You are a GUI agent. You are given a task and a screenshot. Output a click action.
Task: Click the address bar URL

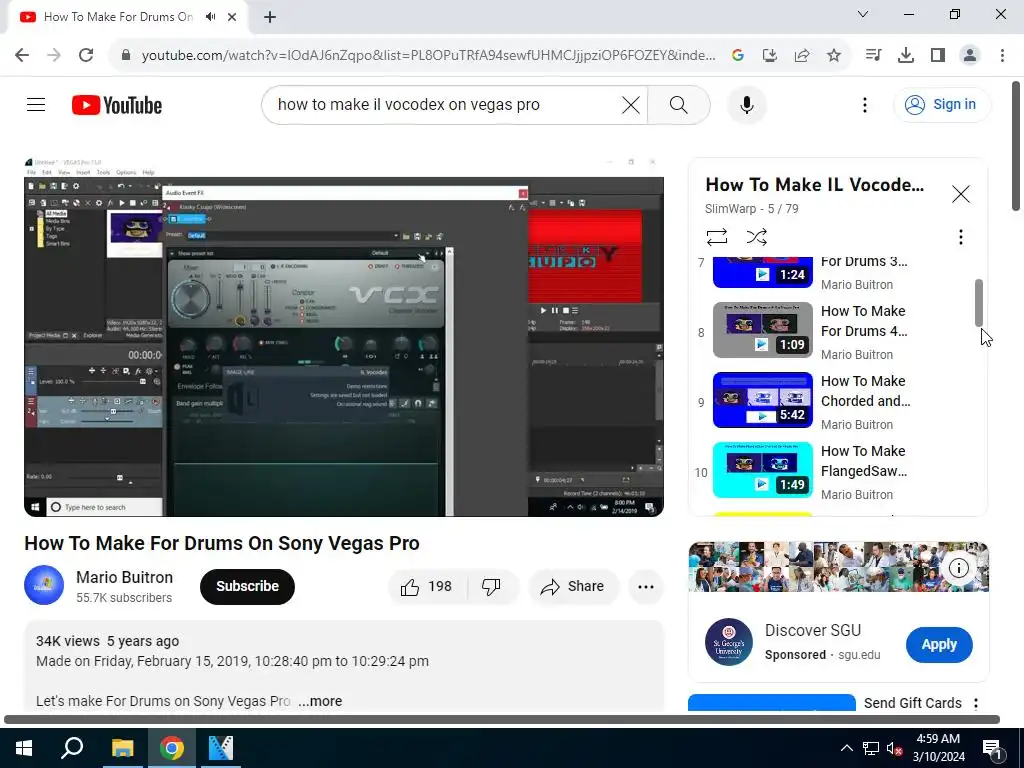pyautogui.click(x=428, y=55)
